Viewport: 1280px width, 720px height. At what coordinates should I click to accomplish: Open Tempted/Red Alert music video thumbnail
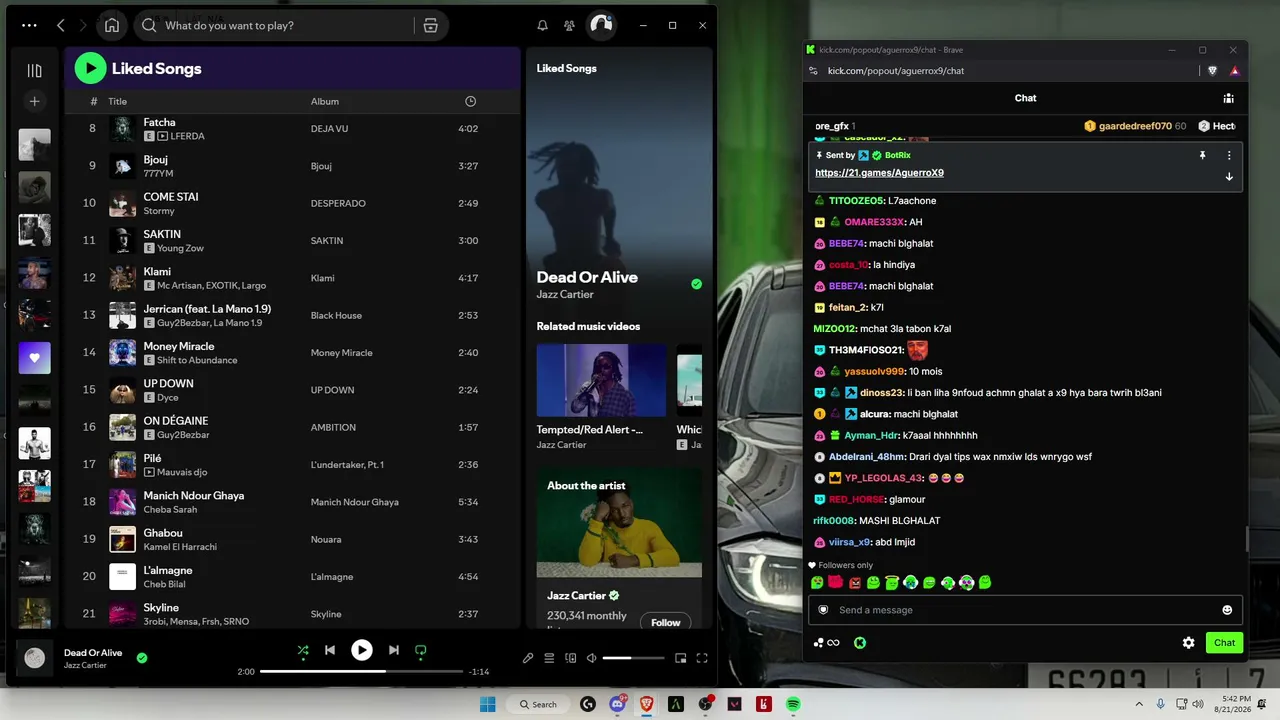pos(601,380)
